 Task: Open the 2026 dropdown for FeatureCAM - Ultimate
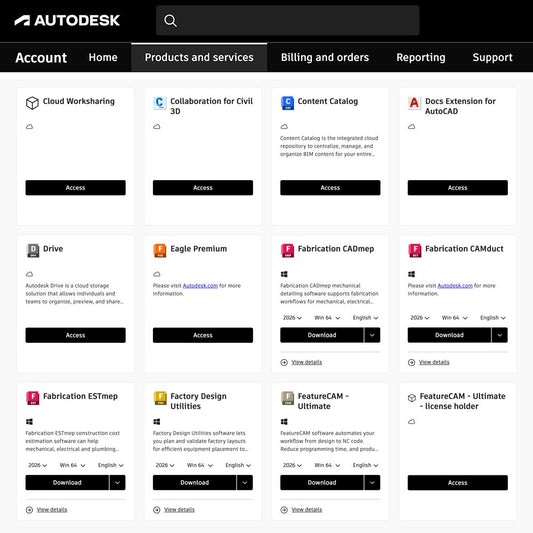pos(292,465)
